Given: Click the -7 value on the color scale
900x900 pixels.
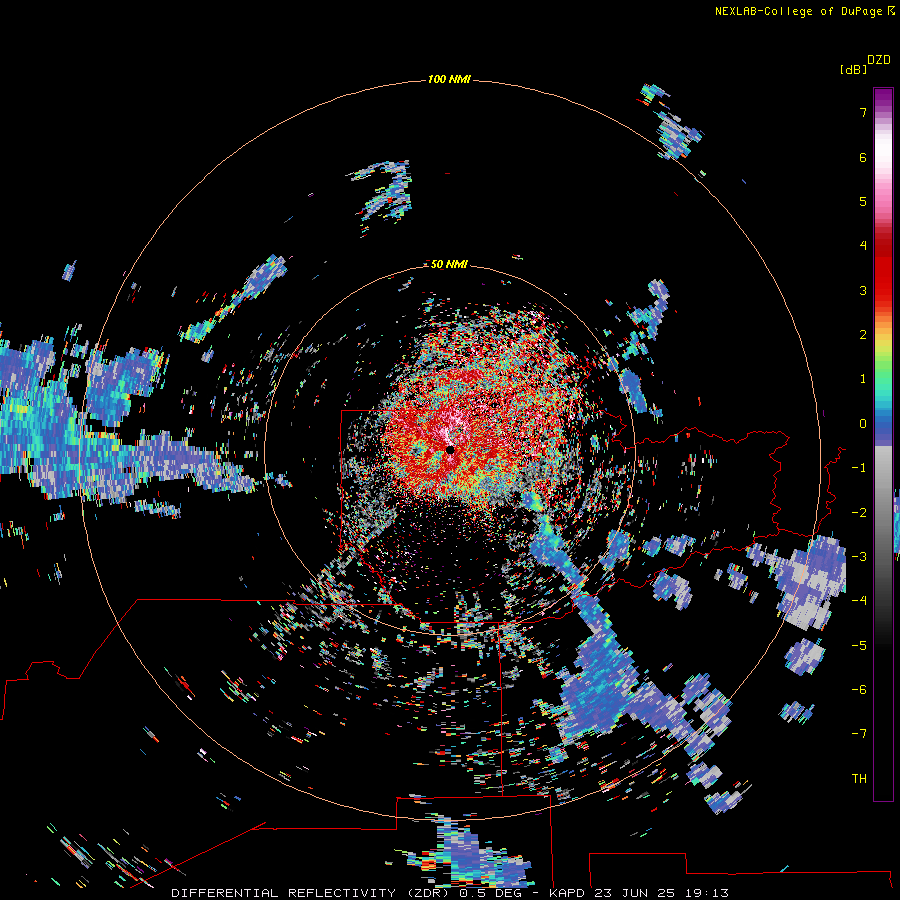Looking at the screenshot, I should (x=859, y=734).
